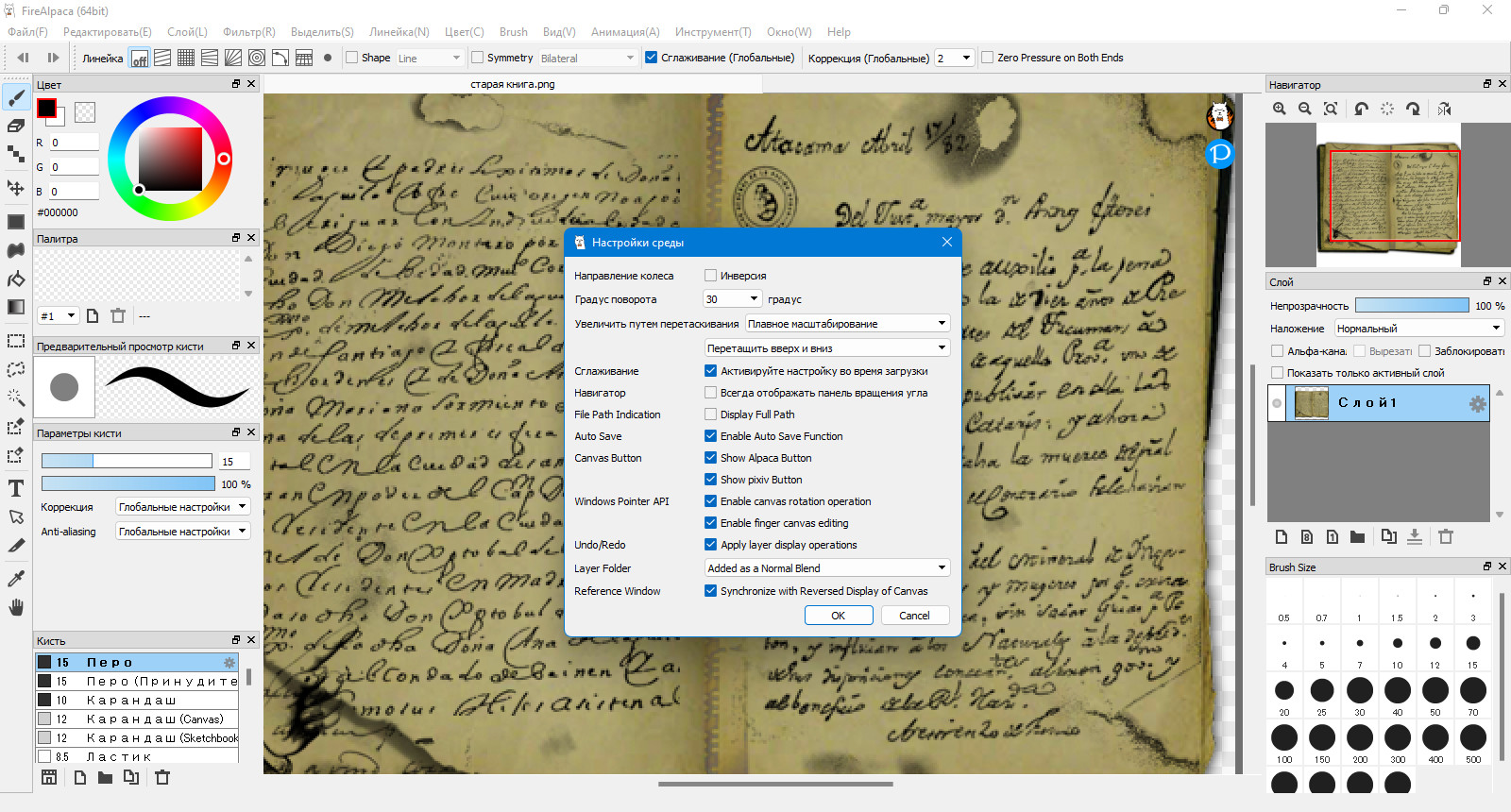Enable the Display Full Path checkbox
The image size is (1511, 812).
710,414
